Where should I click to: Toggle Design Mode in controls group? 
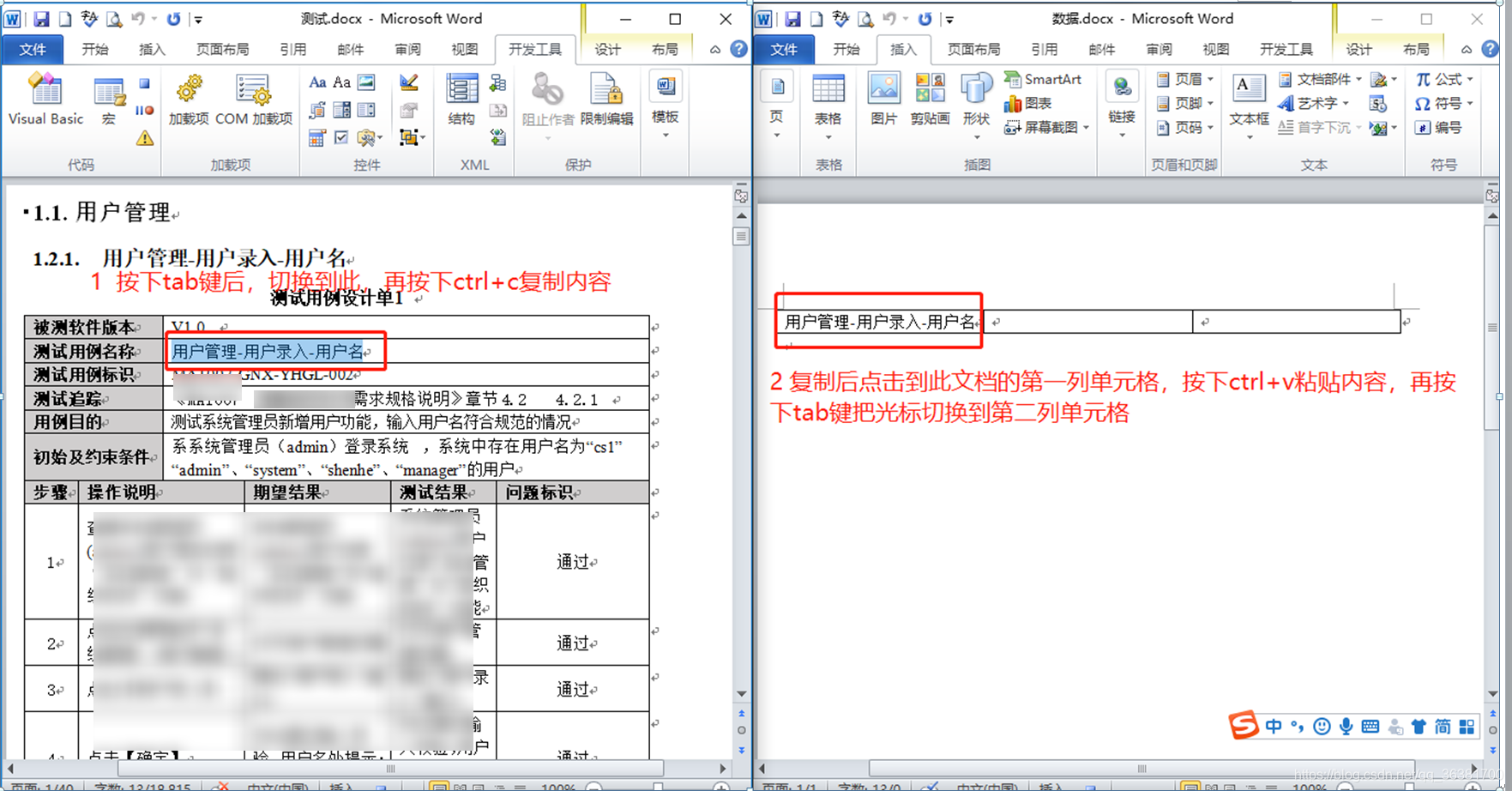(409, 83)
